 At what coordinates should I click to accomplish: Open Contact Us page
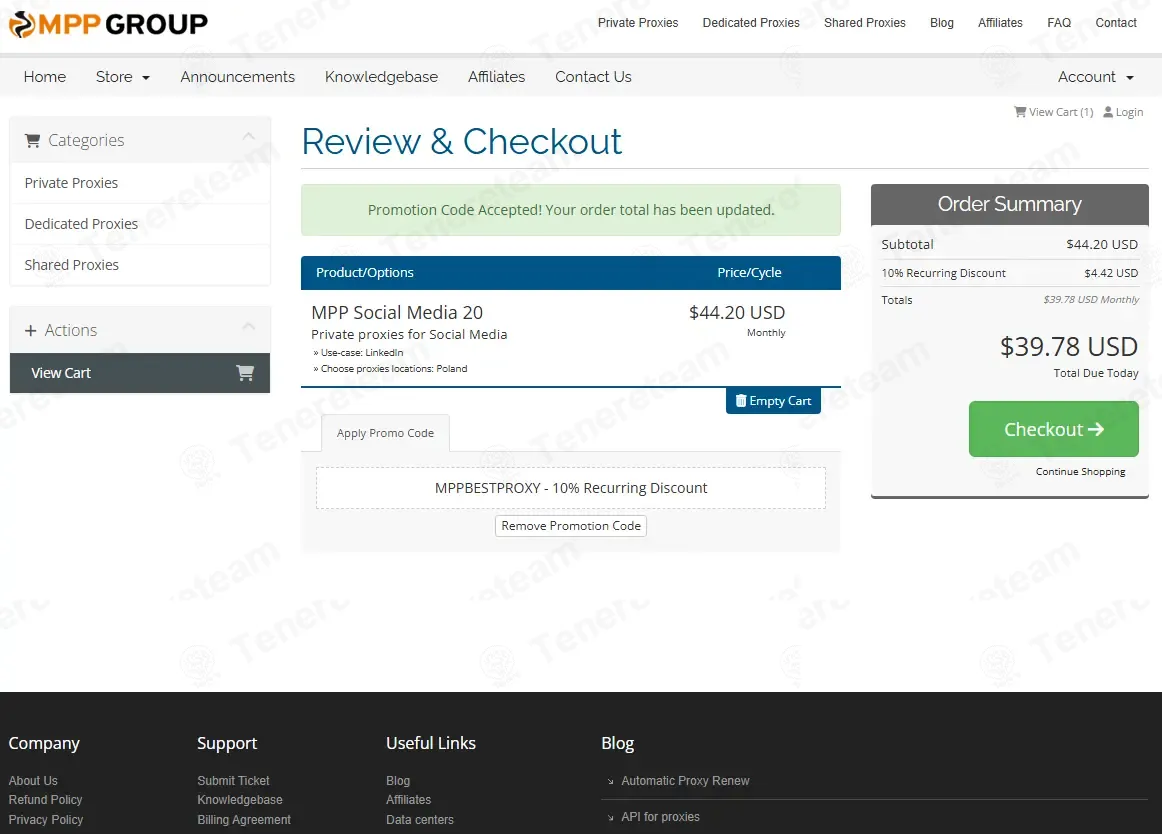pyautogui.click(x=593, y=77)
